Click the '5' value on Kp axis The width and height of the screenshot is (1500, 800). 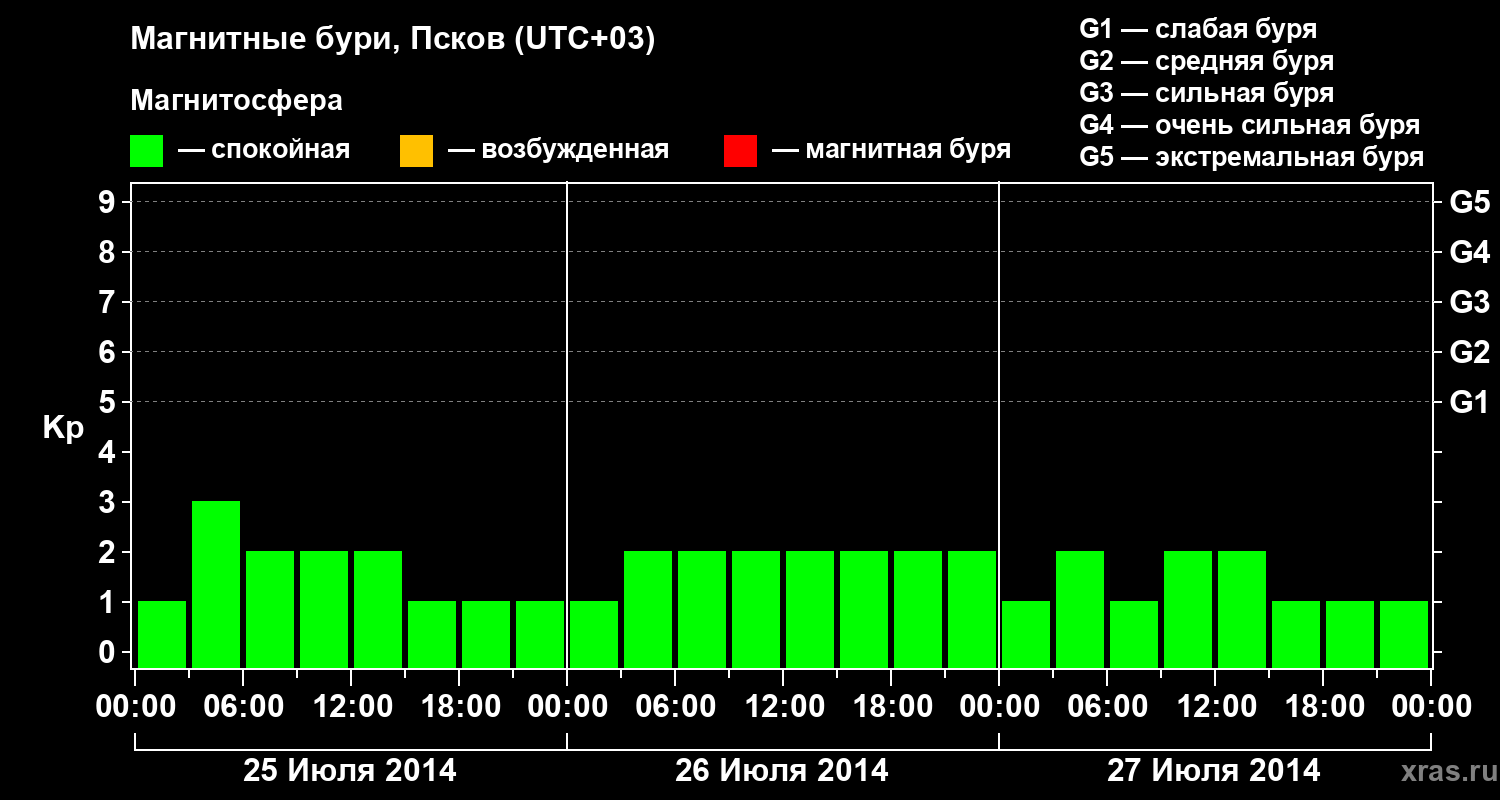click(109, 402)
